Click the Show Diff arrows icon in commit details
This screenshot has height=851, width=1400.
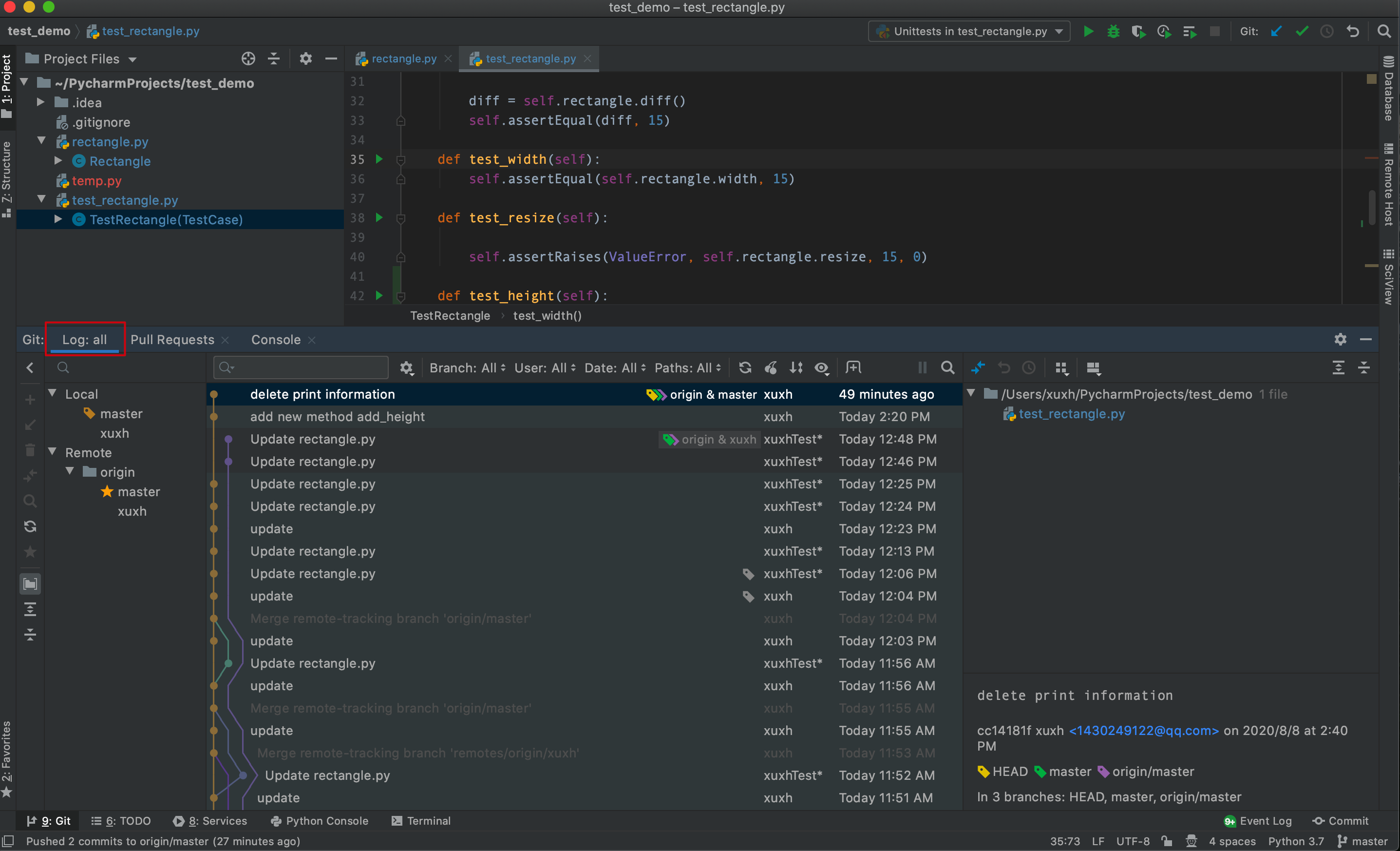(x=978, y=368)
